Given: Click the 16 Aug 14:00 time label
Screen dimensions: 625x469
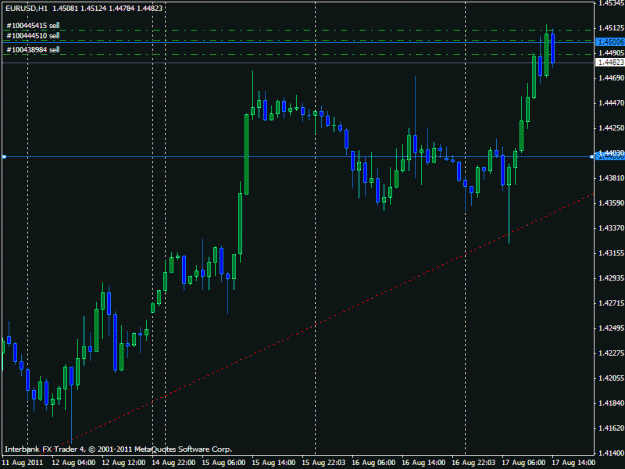Looking at the screenshot, I should (x=423, y=462).
